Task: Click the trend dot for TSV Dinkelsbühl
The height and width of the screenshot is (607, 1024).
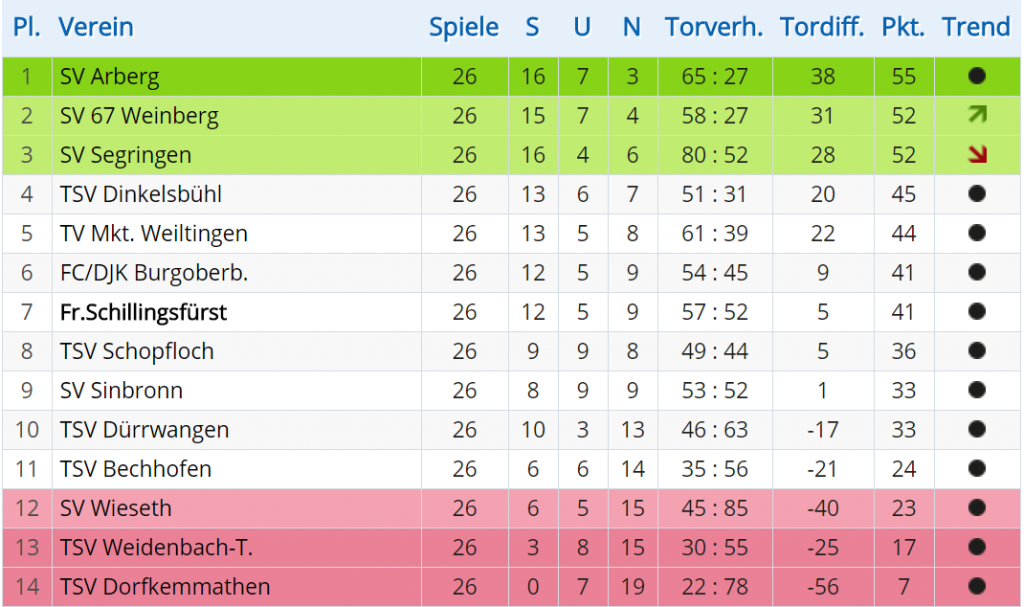Action: click(977, 193)
